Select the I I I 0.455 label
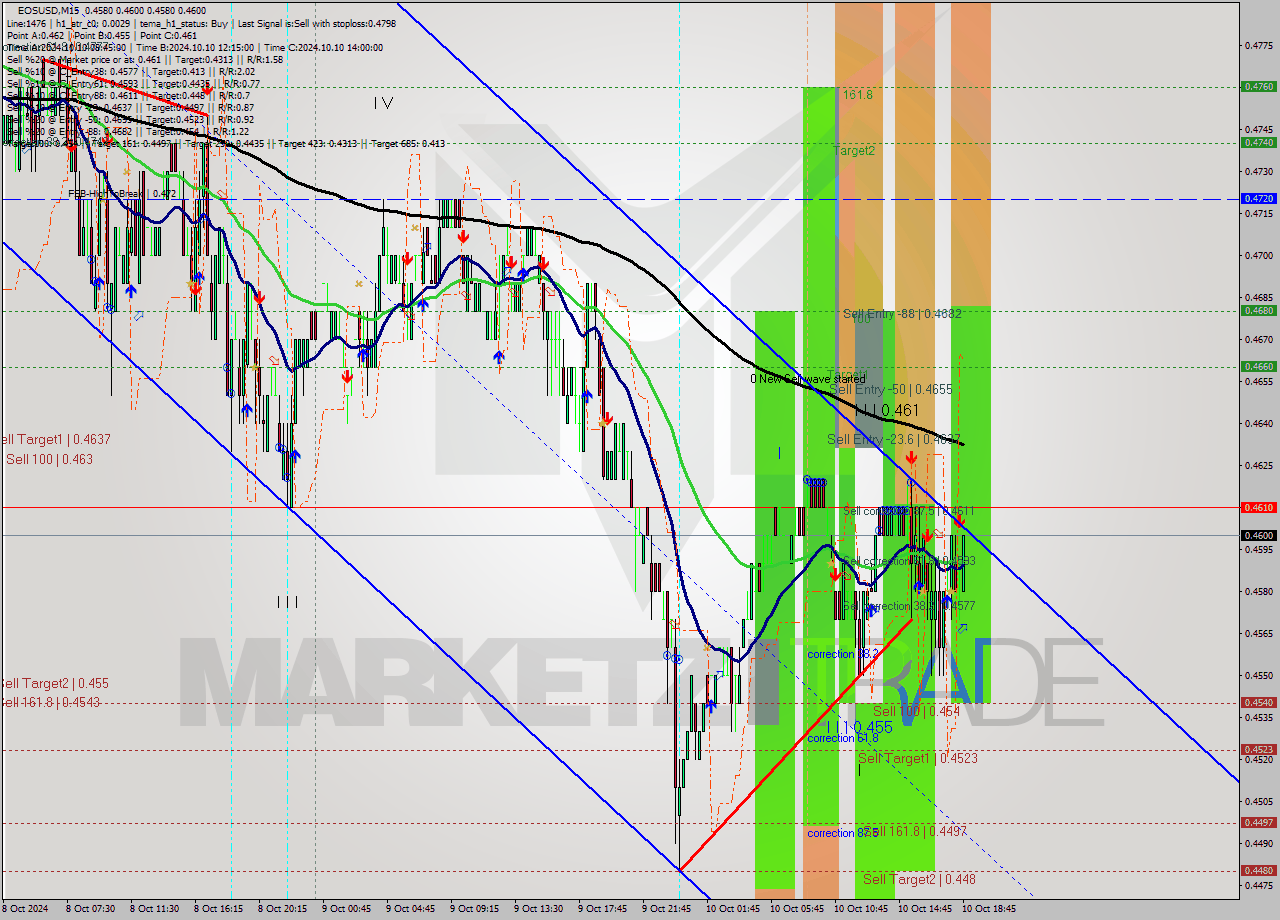Image resolution: width=1280 pixels, height=920 pixels. [860, 727]
